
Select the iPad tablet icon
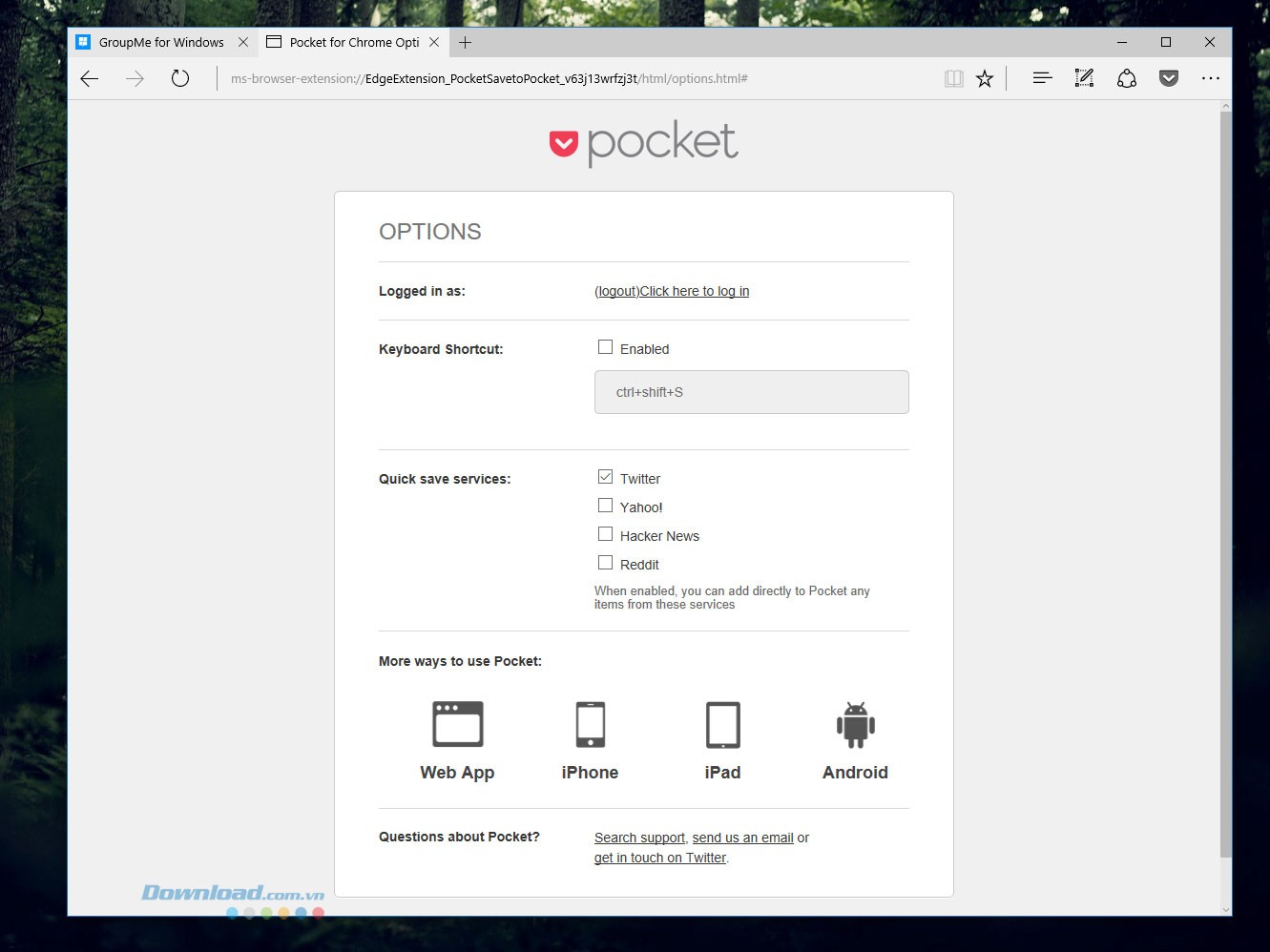pyautogui.click(x=722, y=725)
